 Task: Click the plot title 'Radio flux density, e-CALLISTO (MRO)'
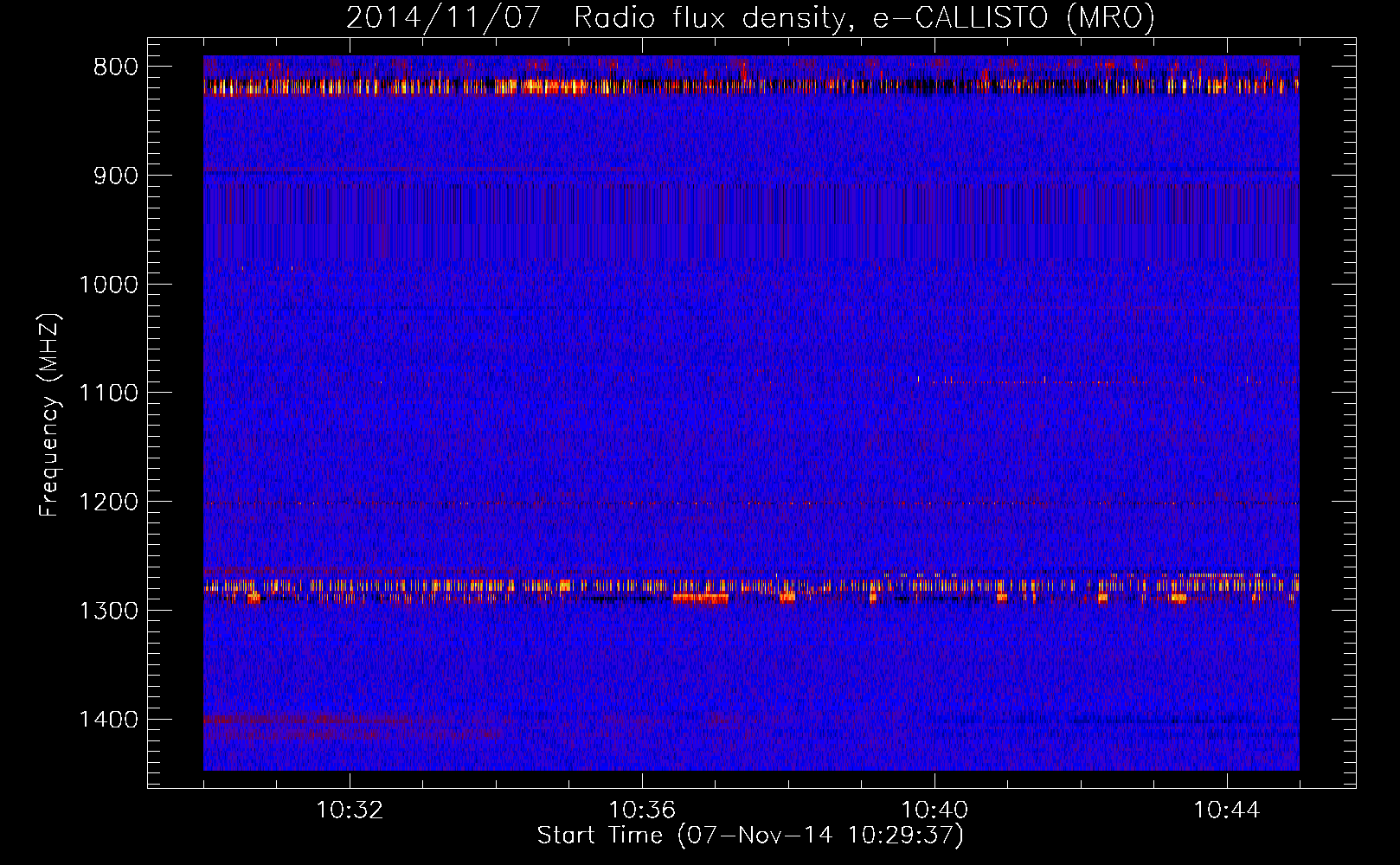(x=864, y=17)
